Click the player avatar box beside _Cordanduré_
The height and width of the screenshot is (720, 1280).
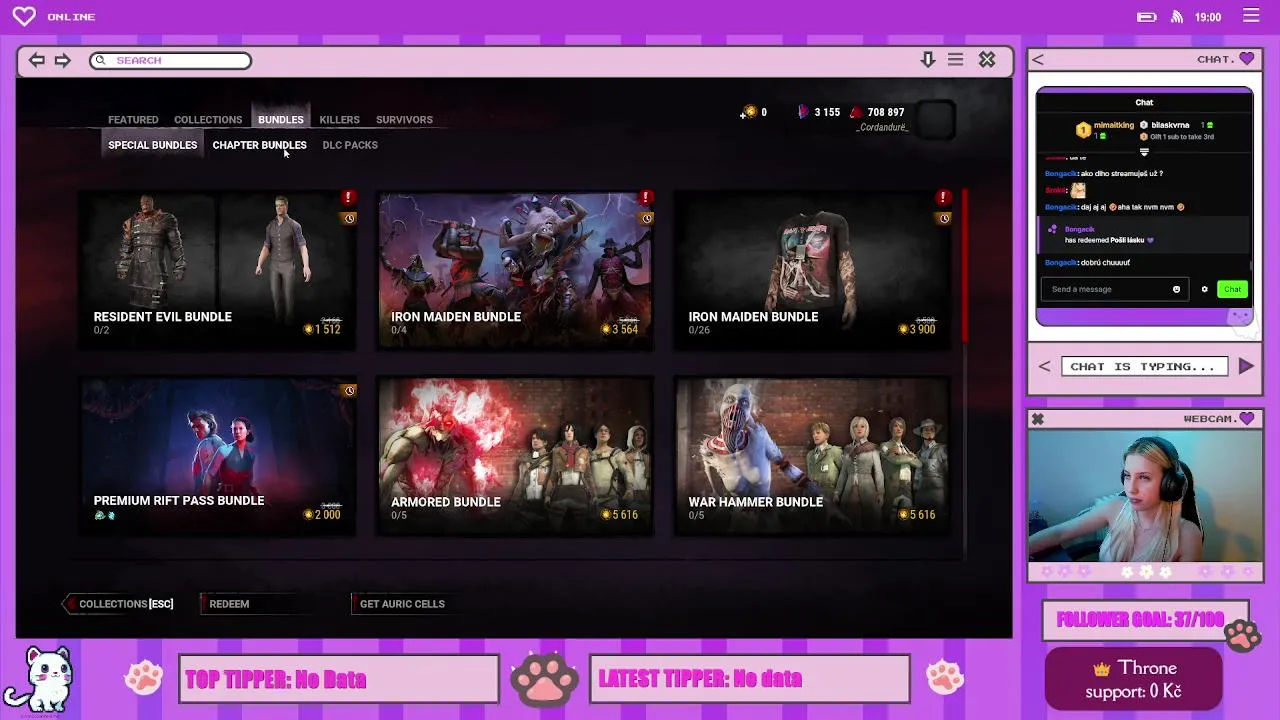coord(936,120)
